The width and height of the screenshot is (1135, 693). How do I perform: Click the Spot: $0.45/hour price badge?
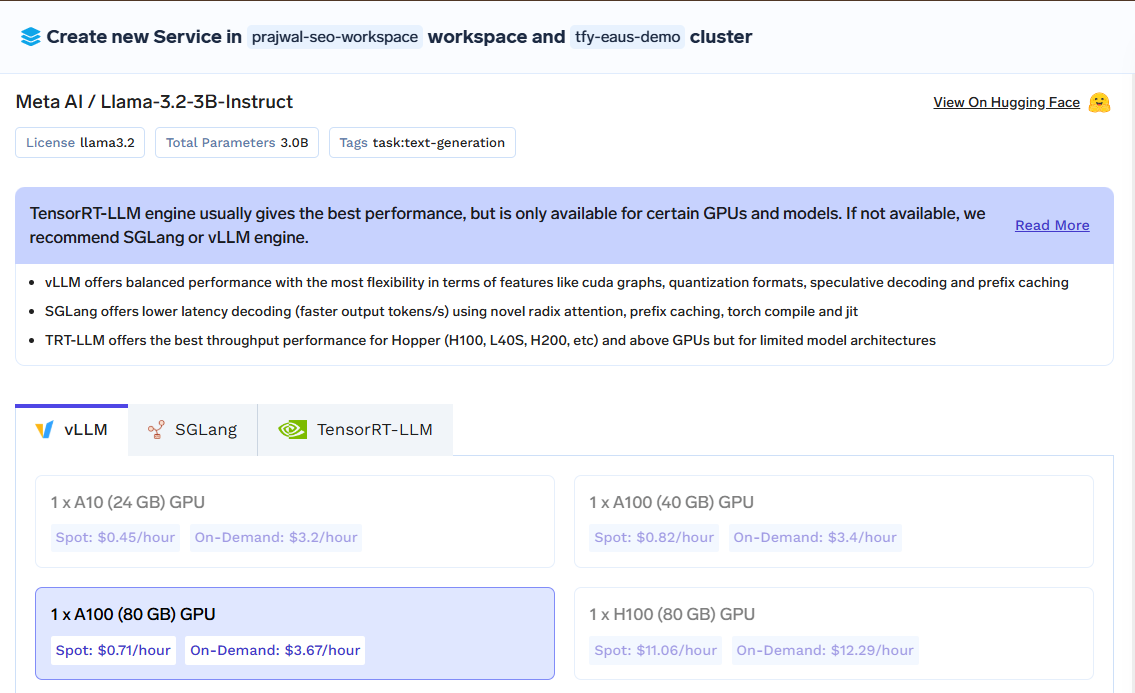115,537
